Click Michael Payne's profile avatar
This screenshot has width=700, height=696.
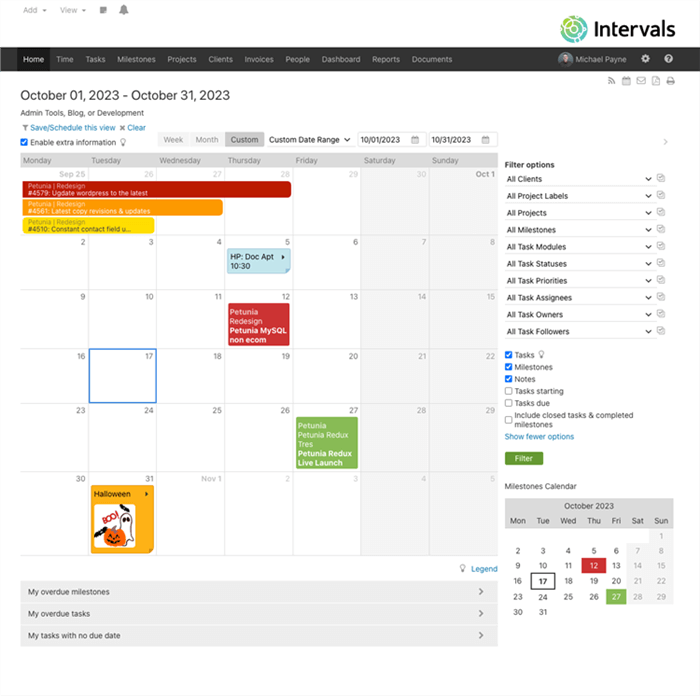click(x=565, y=59)
